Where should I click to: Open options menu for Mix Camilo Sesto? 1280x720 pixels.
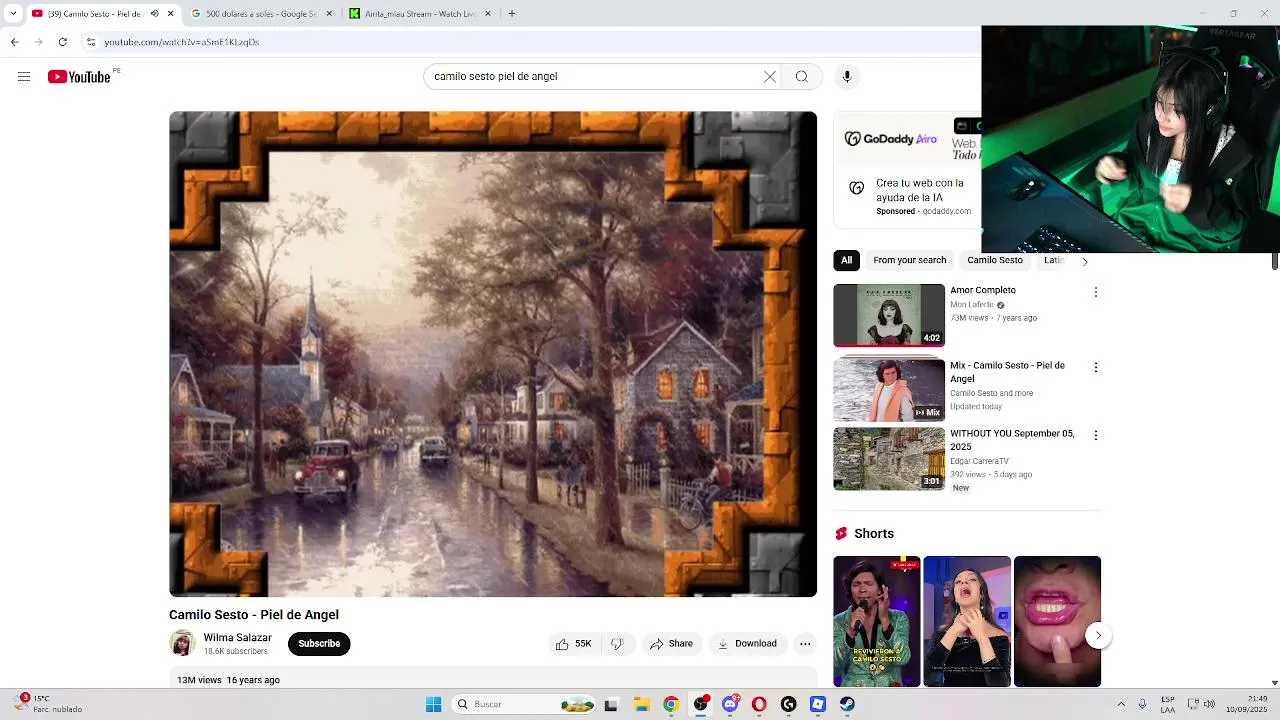[x=1096, y=367]
